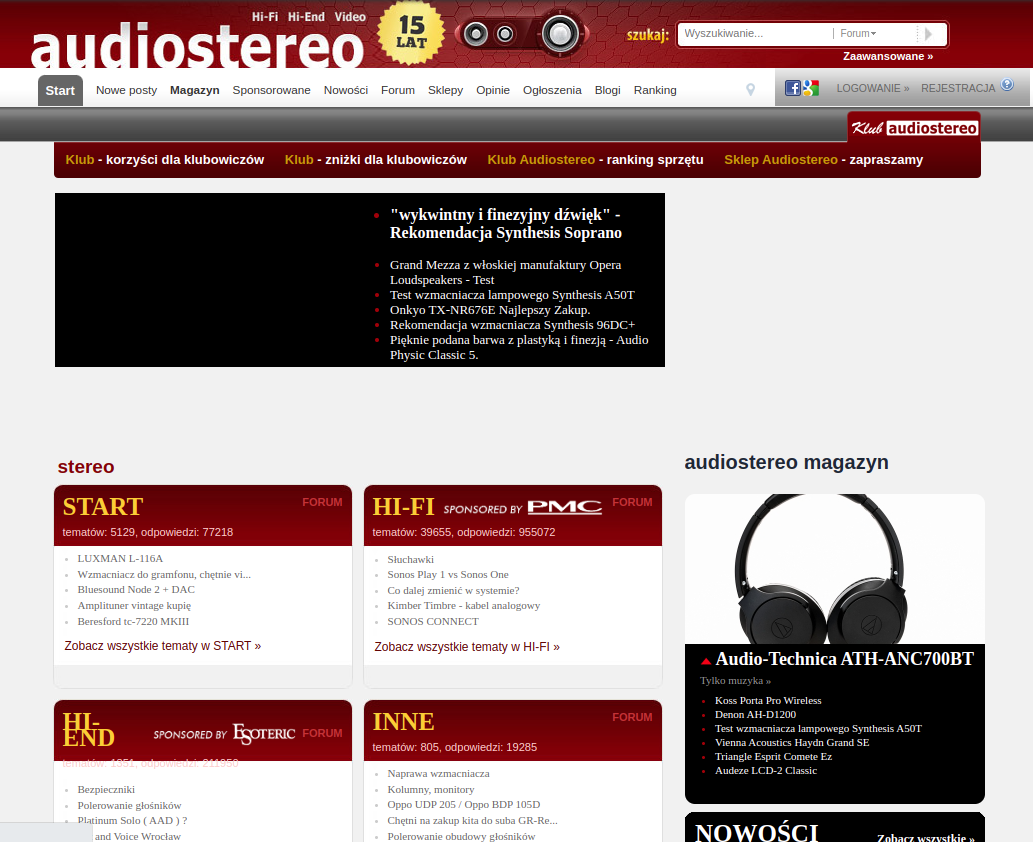
Task: Open the Oppo UDP 205 / Oppo BDP 105D topic
Action: (464, 804)
